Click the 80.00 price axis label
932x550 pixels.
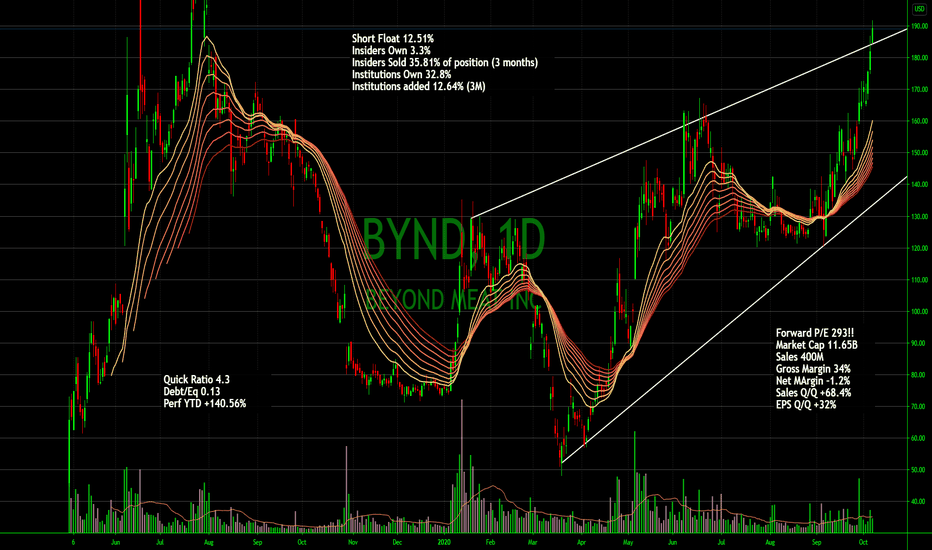click(x=920, y=375)
